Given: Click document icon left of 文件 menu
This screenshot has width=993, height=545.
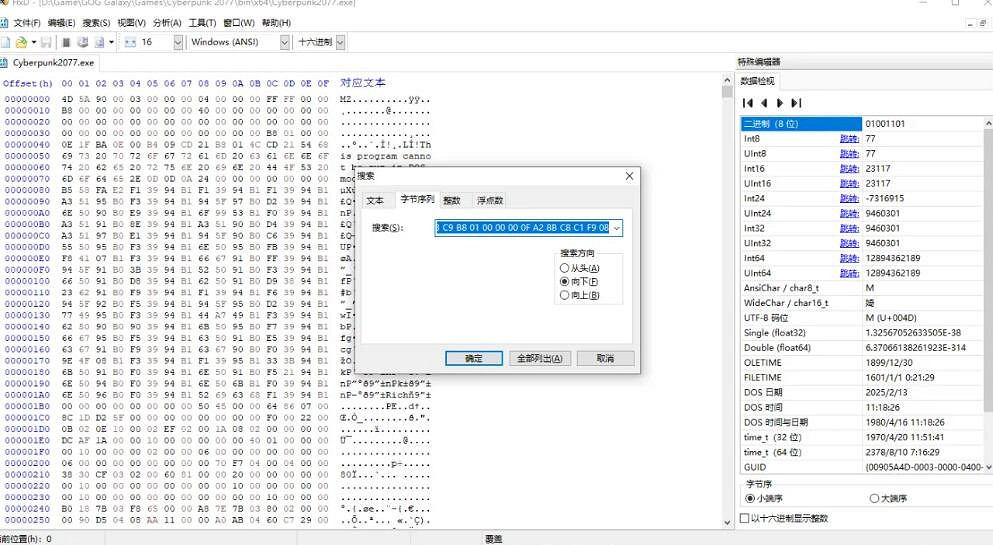Looking at the screenshot, I should pyautogui.click(x=4, y=23).
